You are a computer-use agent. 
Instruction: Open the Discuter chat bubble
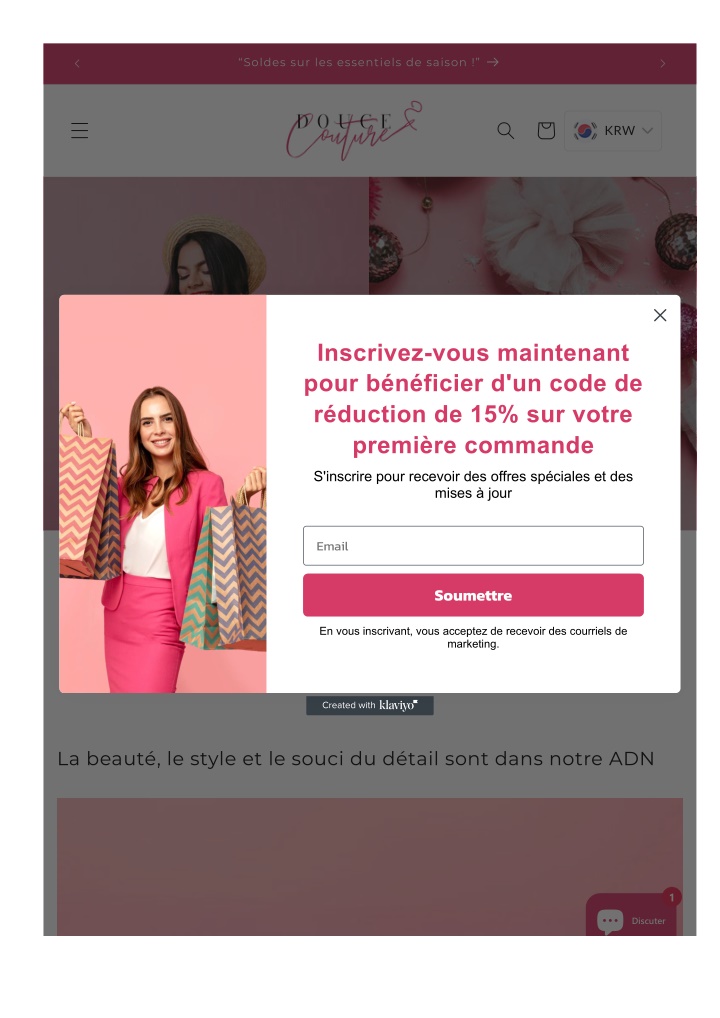click(x=630, y=917)
